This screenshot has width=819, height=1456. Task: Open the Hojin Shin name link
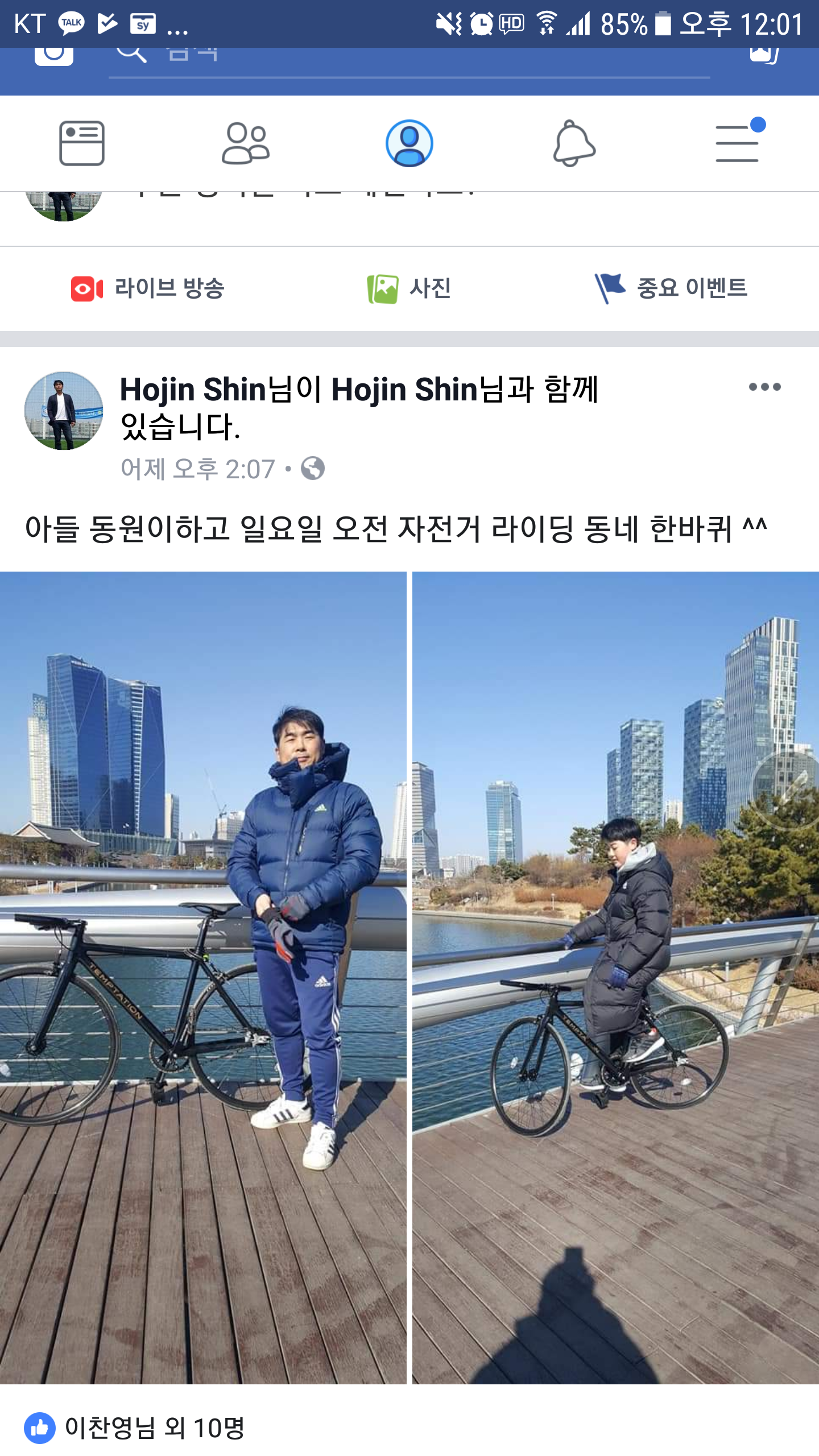point(193,390)
